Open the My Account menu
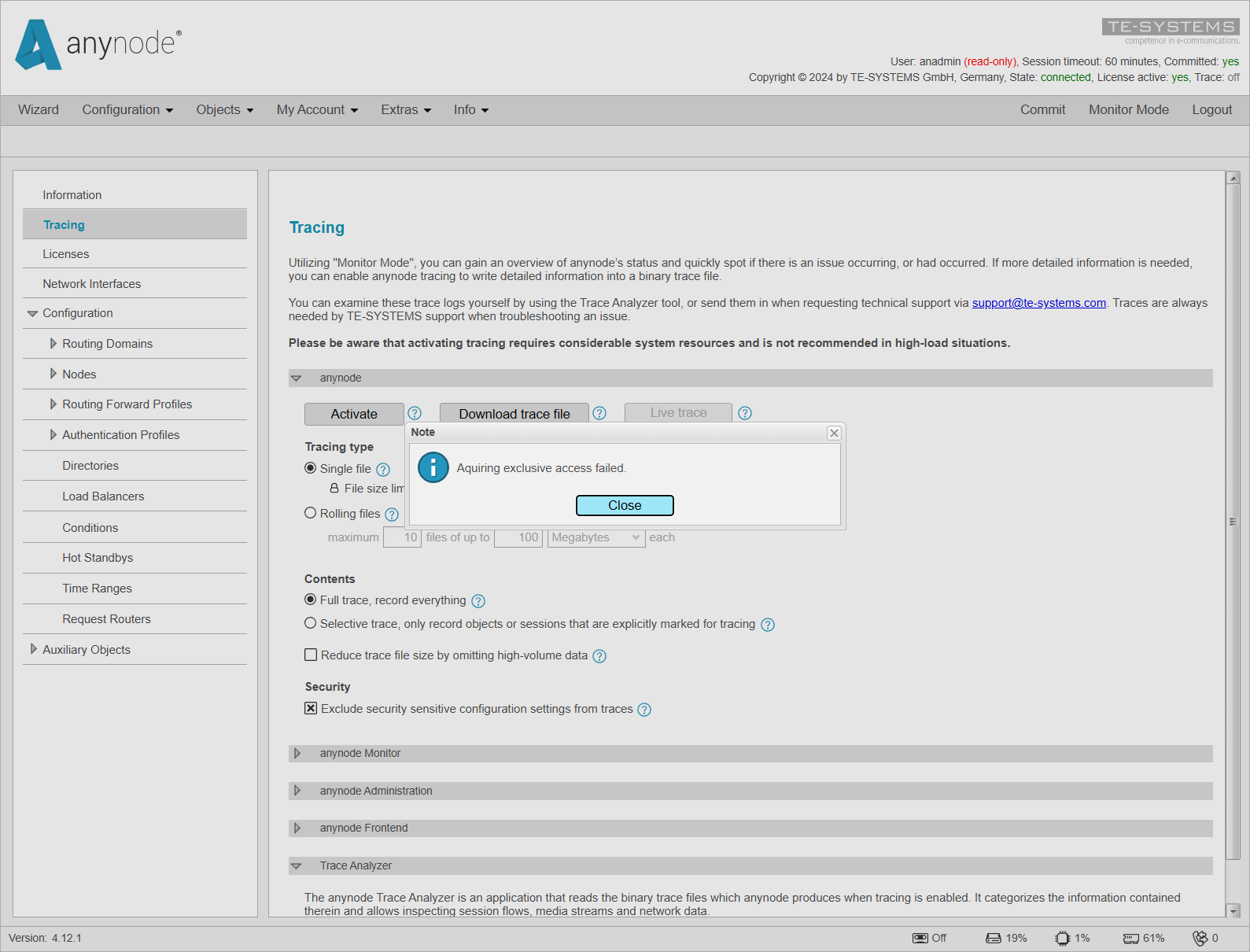The height and width of the screenshot is (952, 1250). click(317, 109)
